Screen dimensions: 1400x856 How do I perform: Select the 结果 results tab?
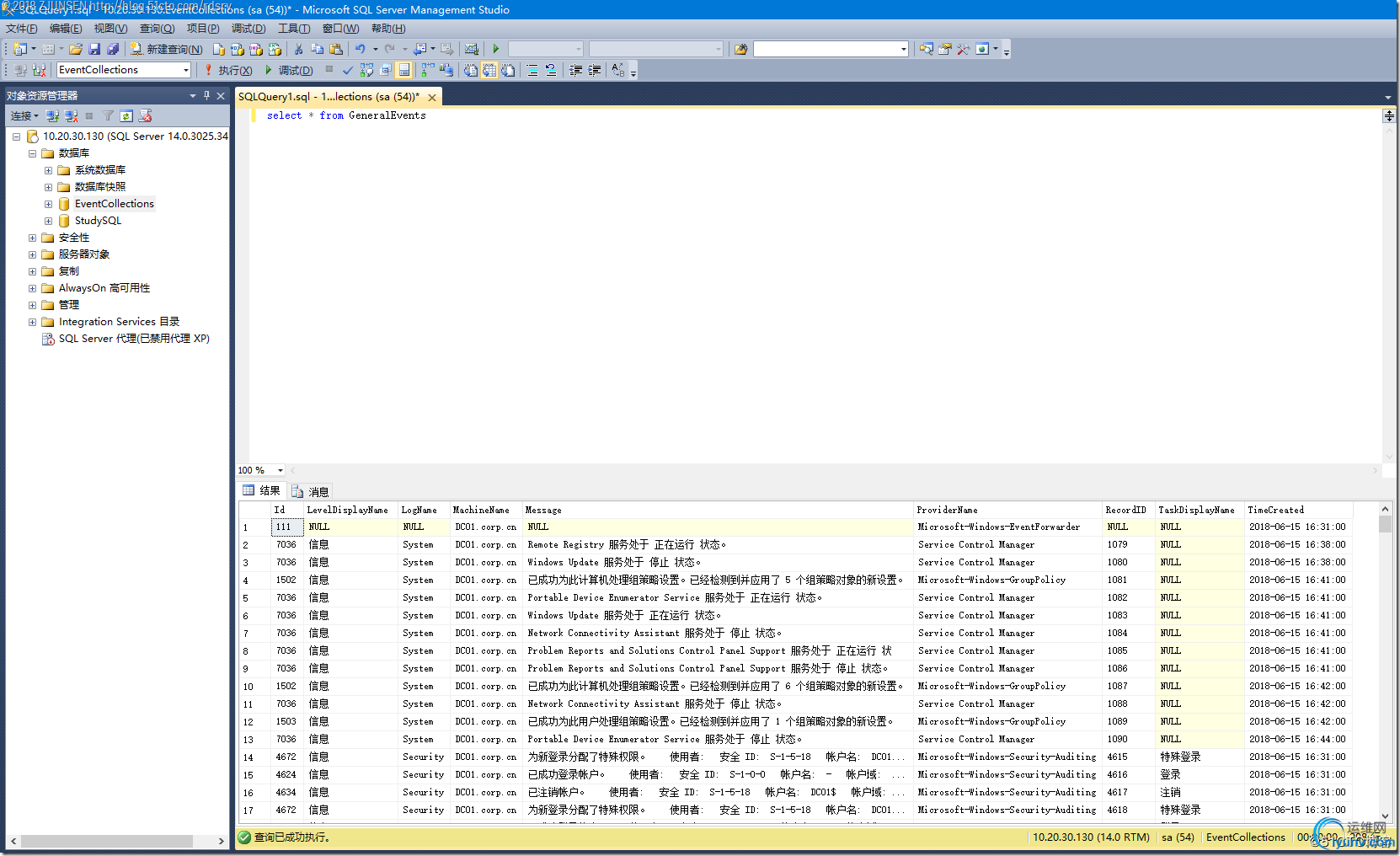pyautogui.click(x=262, y=491)
